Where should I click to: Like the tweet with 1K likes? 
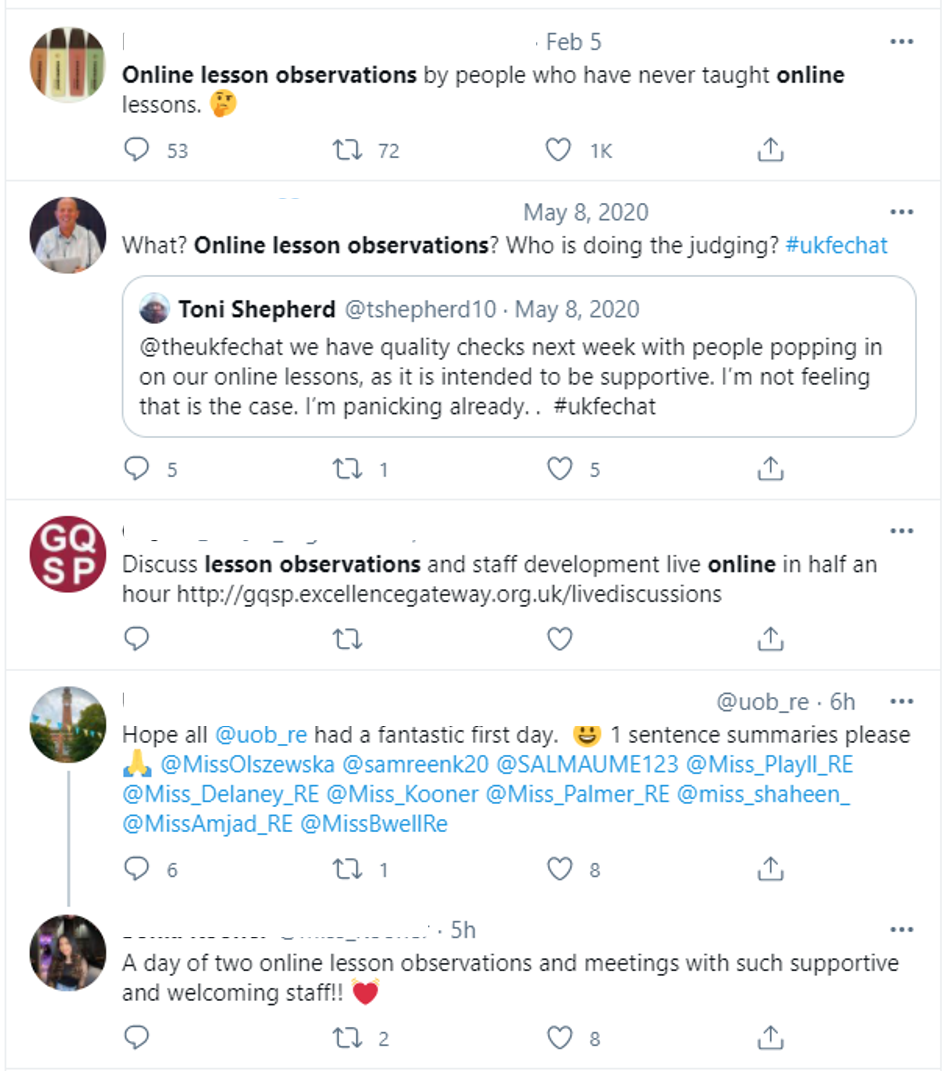[558, 150]
